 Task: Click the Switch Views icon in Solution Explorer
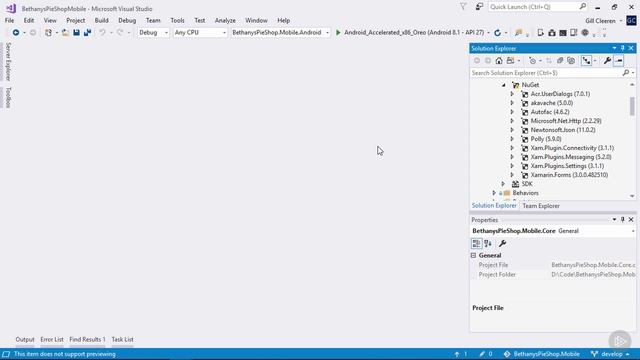(x=510, y=61)
